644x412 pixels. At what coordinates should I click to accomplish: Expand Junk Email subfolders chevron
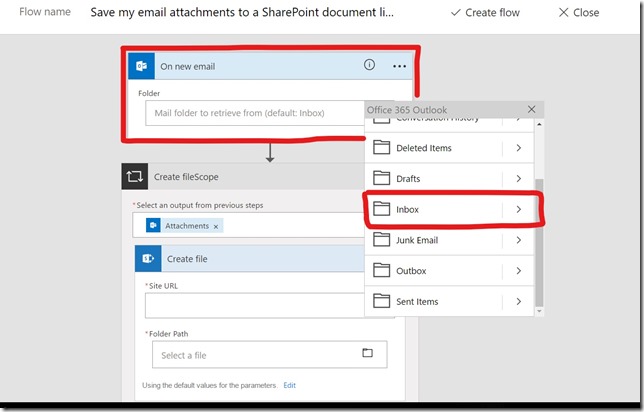point(519,240)
